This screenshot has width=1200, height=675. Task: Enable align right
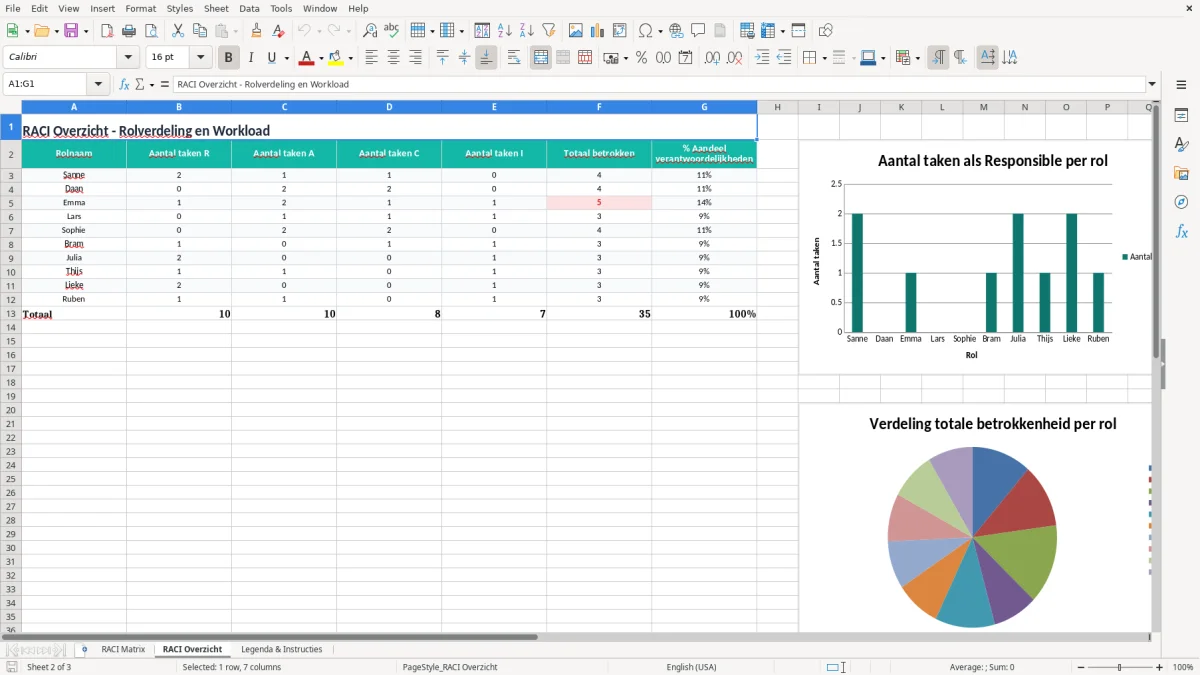click(x=415, y=58)
